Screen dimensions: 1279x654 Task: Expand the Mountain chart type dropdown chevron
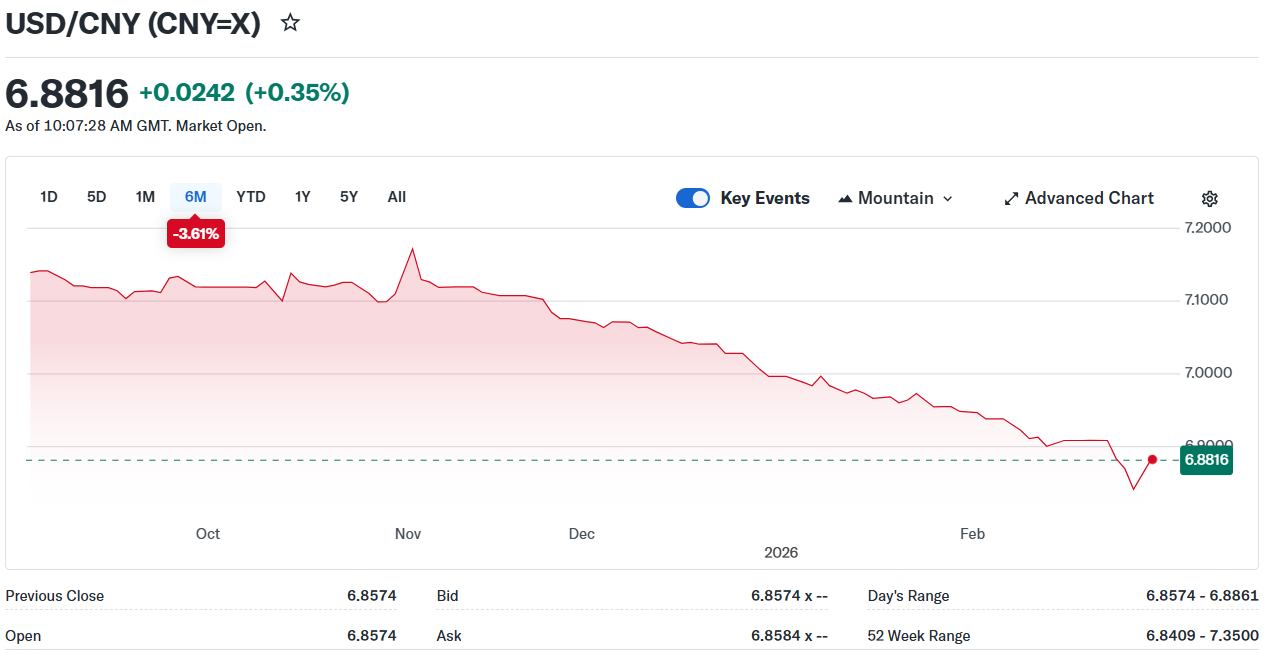[x=948, y=199]
